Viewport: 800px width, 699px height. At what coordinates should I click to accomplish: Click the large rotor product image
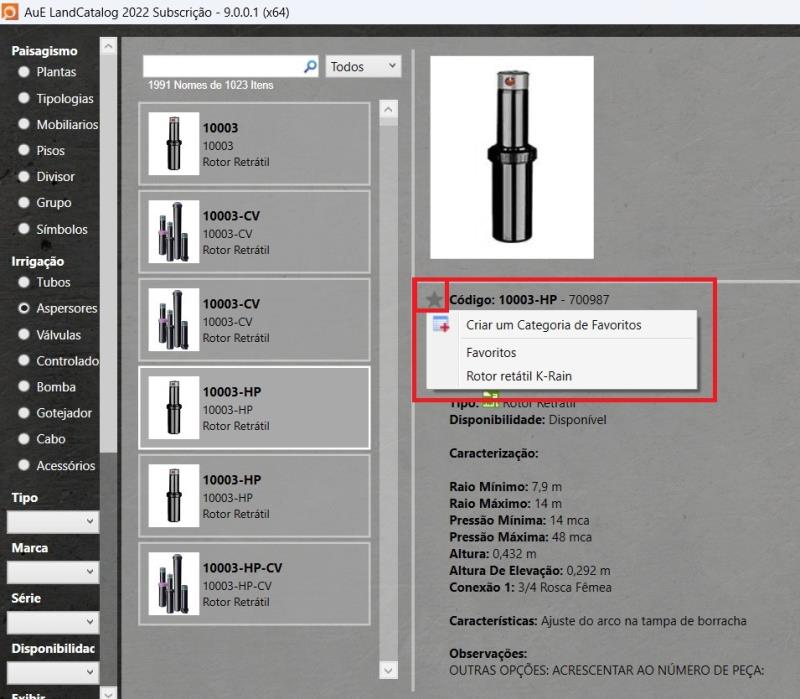(512, 157)
